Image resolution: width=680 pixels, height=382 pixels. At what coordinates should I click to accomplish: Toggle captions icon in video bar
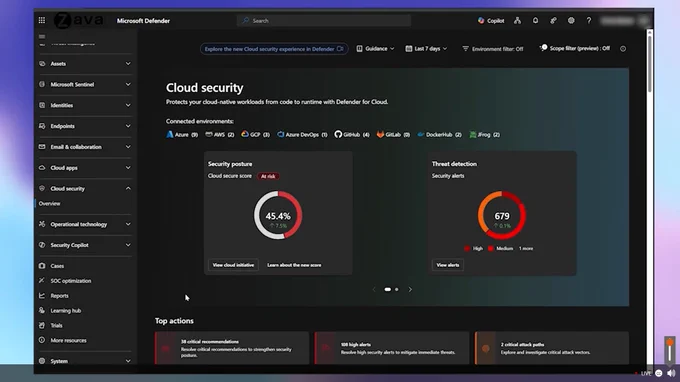(659, 373)
